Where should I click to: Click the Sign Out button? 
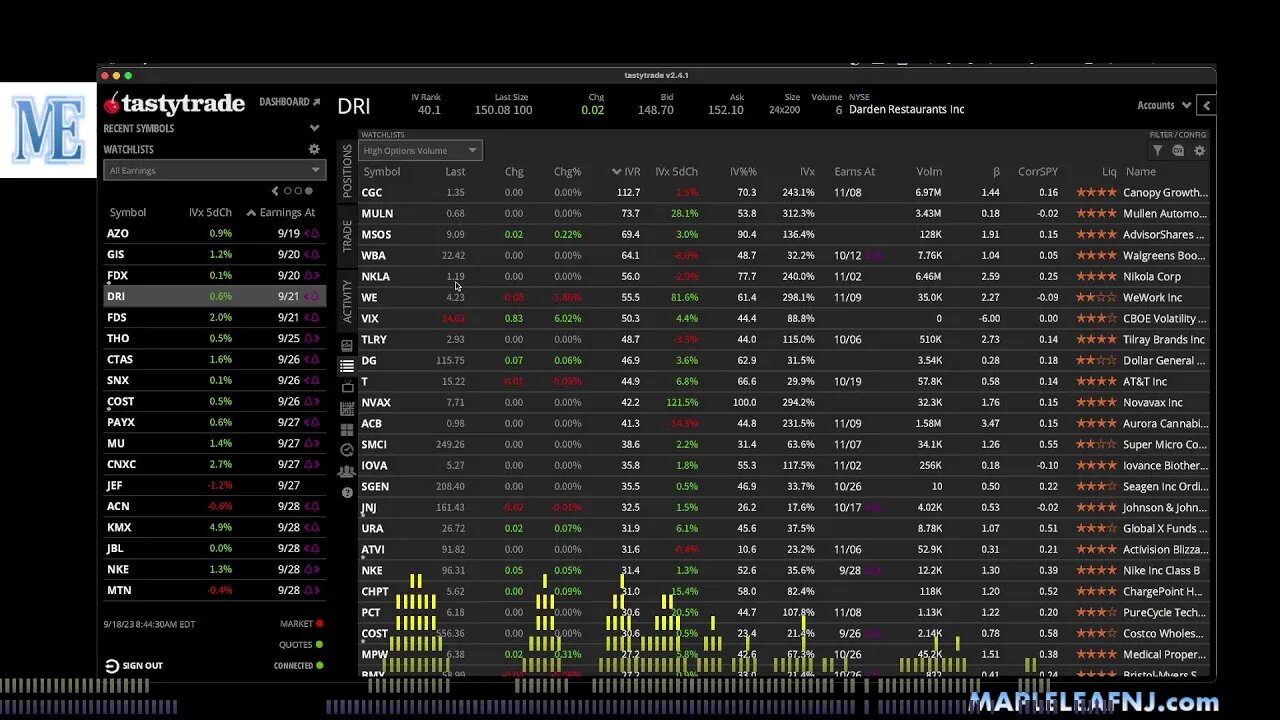click(x=134, y=666)
